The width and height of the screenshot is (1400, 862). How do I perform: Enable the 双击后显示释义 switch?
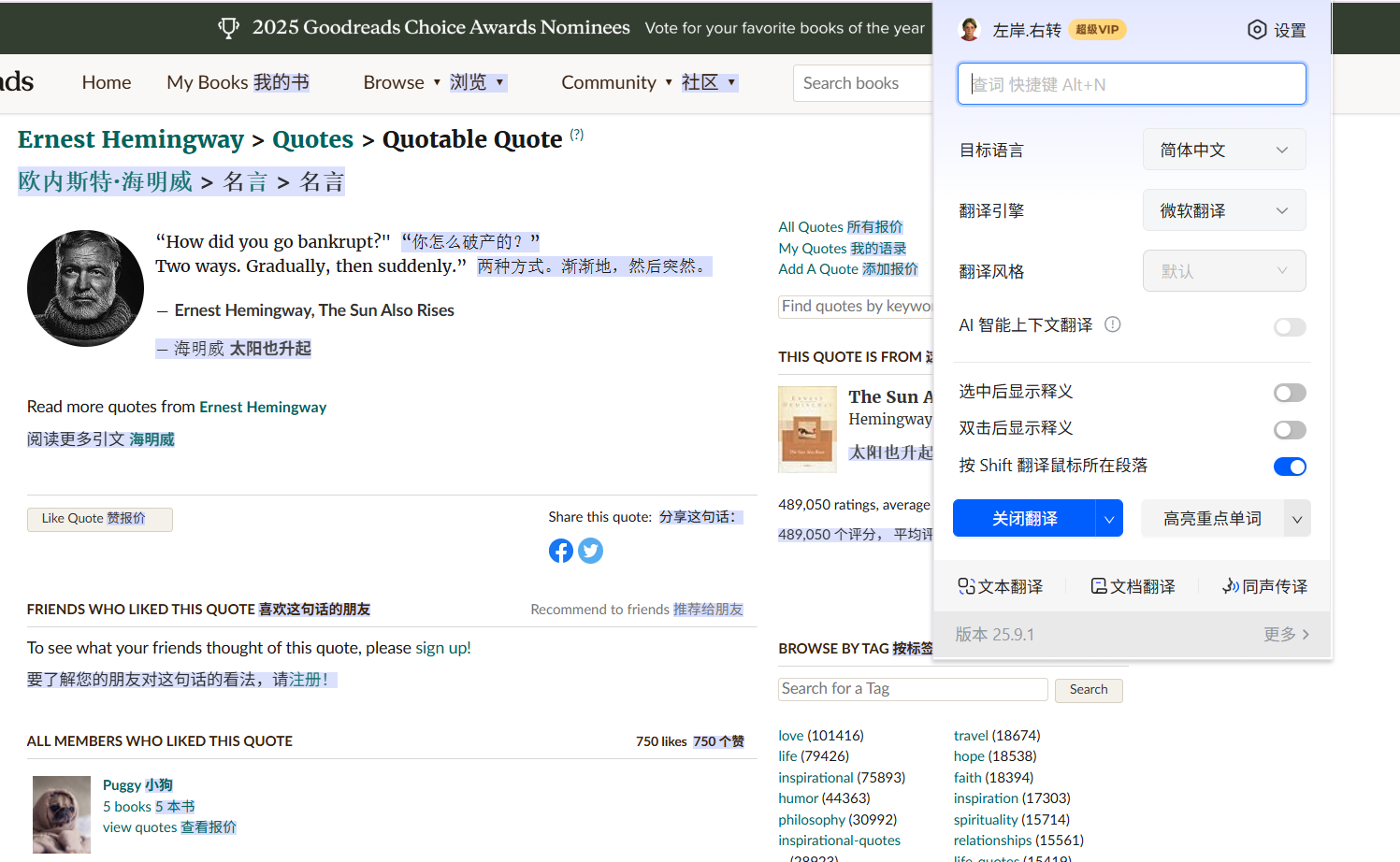pyautogui.click(x=1290, y=430)
